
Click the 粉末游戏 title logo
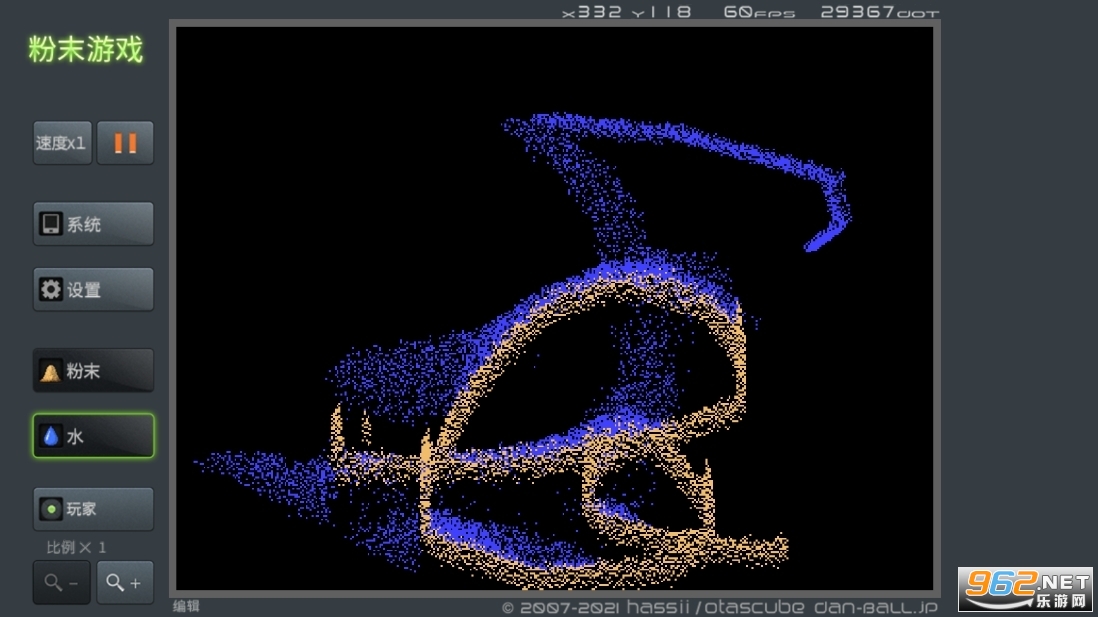[x=86, y=50]
